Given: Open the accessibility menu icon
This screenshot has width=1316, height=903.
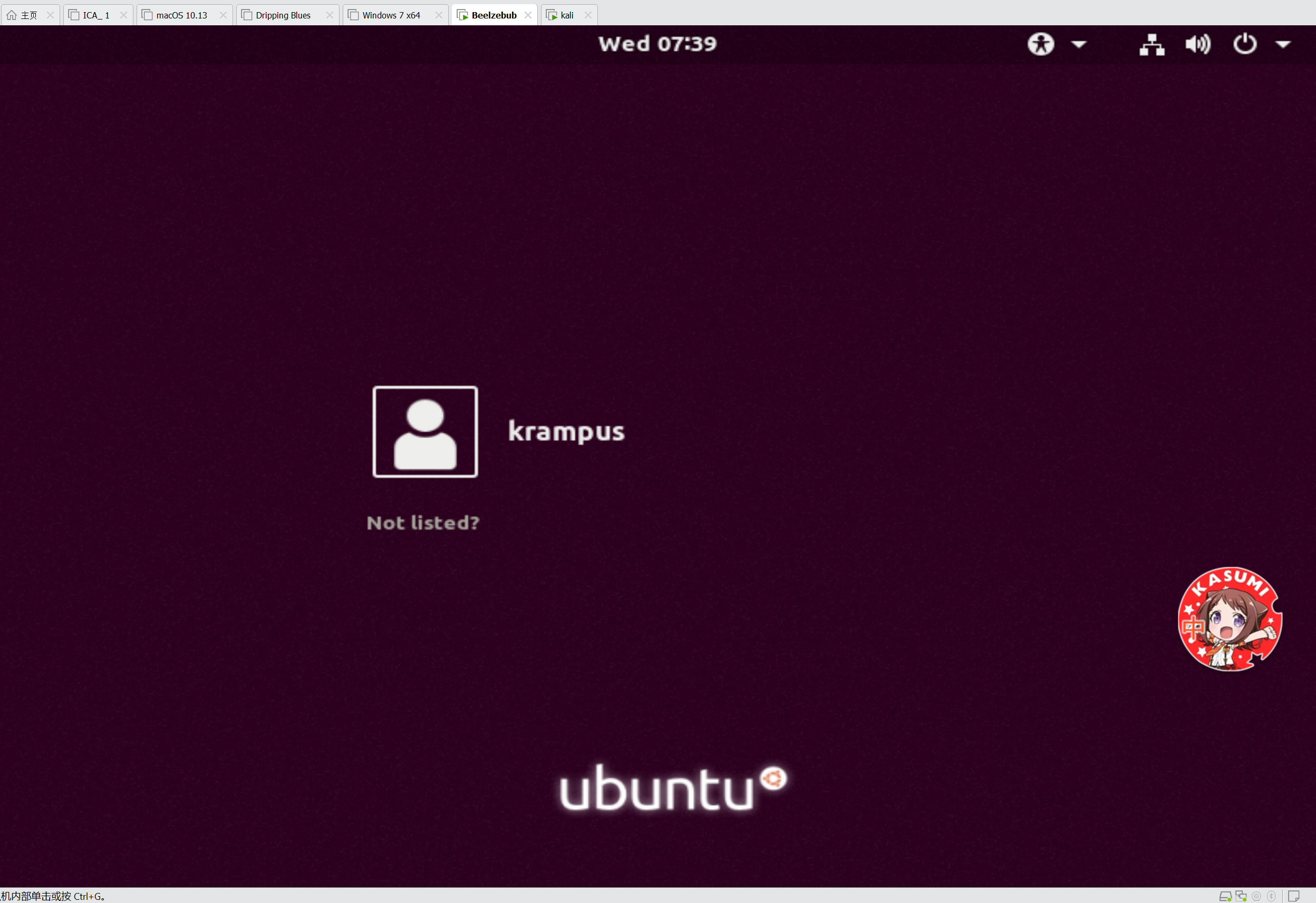Looking at the screenshot, I should pos(1041,44).
